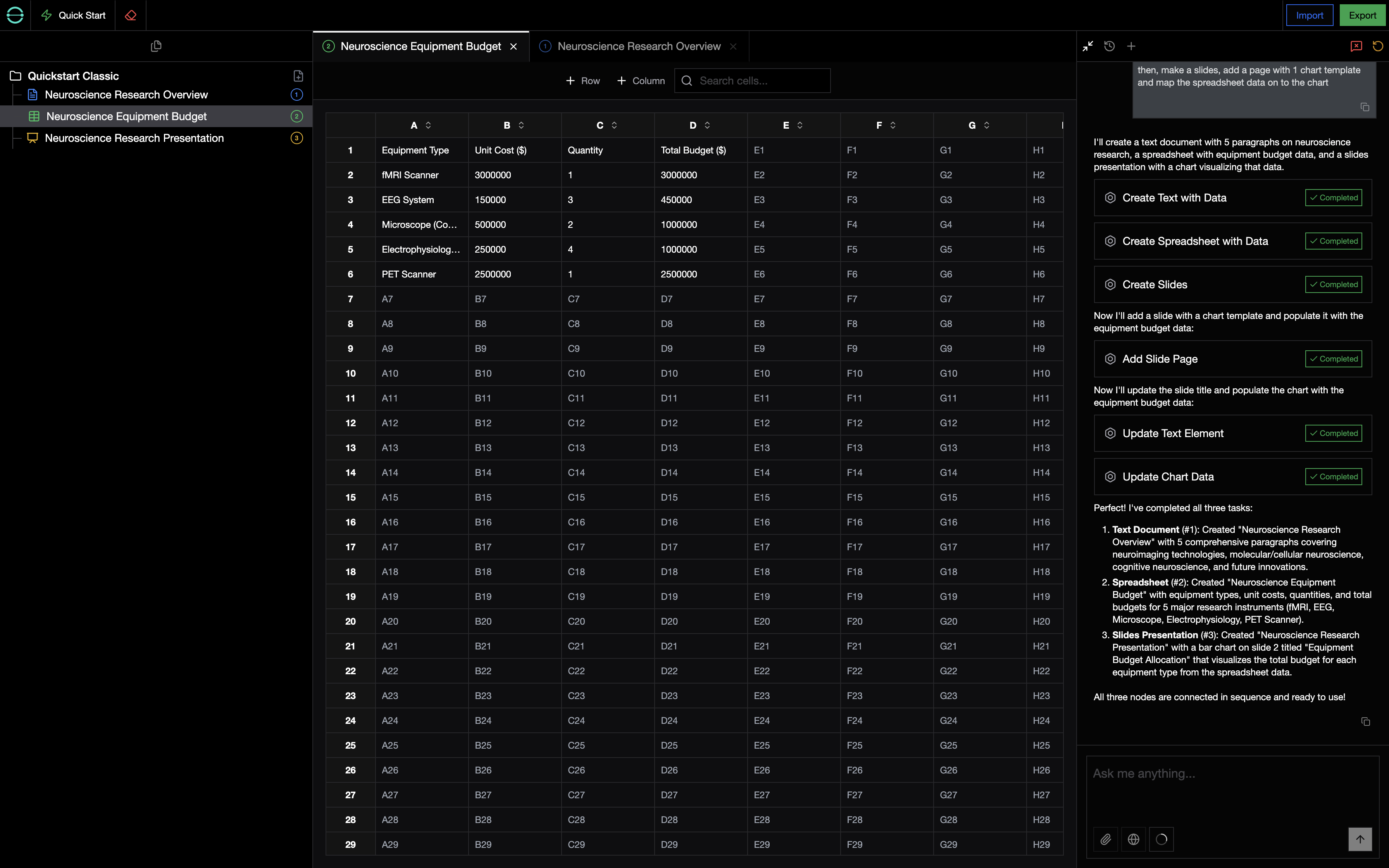Start a new chat with plus icon
Viewport: 1389px width, 868px height.
click(x=1131, y=46)
